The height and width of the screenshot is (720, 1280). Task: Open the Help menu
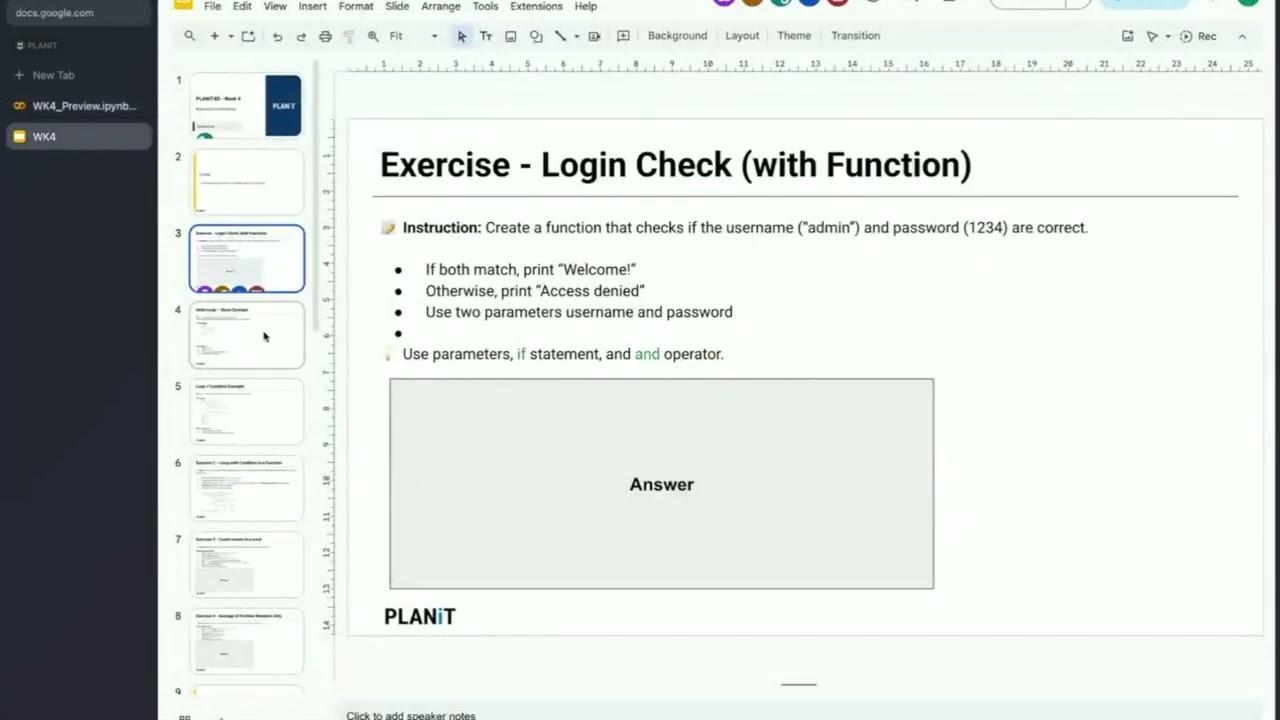click(586, 6)
